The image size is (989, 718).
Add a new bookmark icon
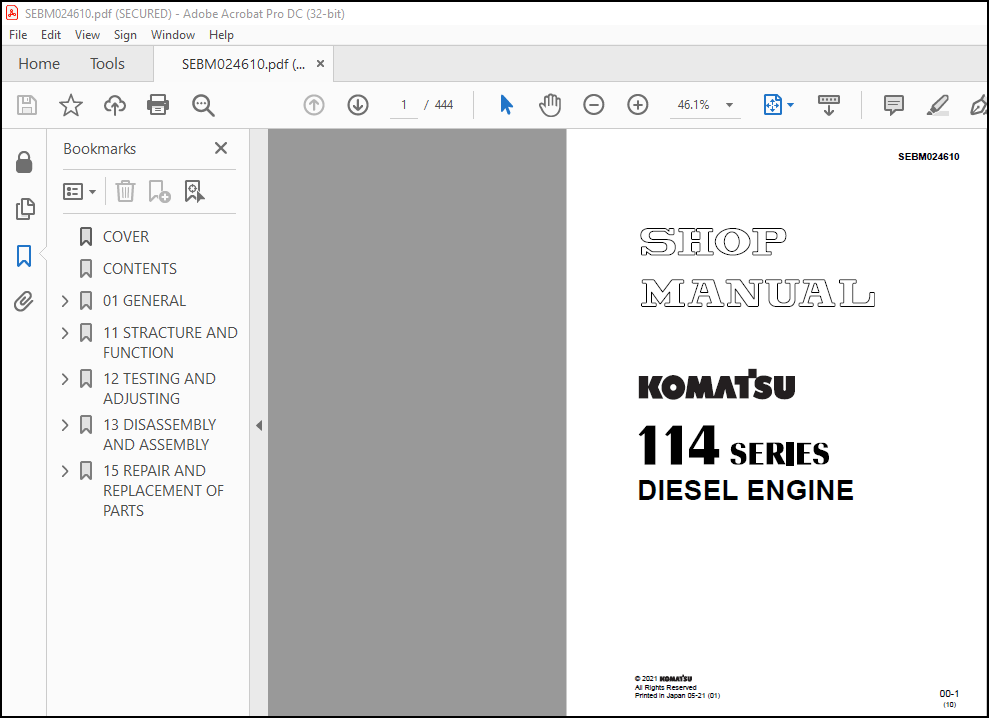point(159,191)
